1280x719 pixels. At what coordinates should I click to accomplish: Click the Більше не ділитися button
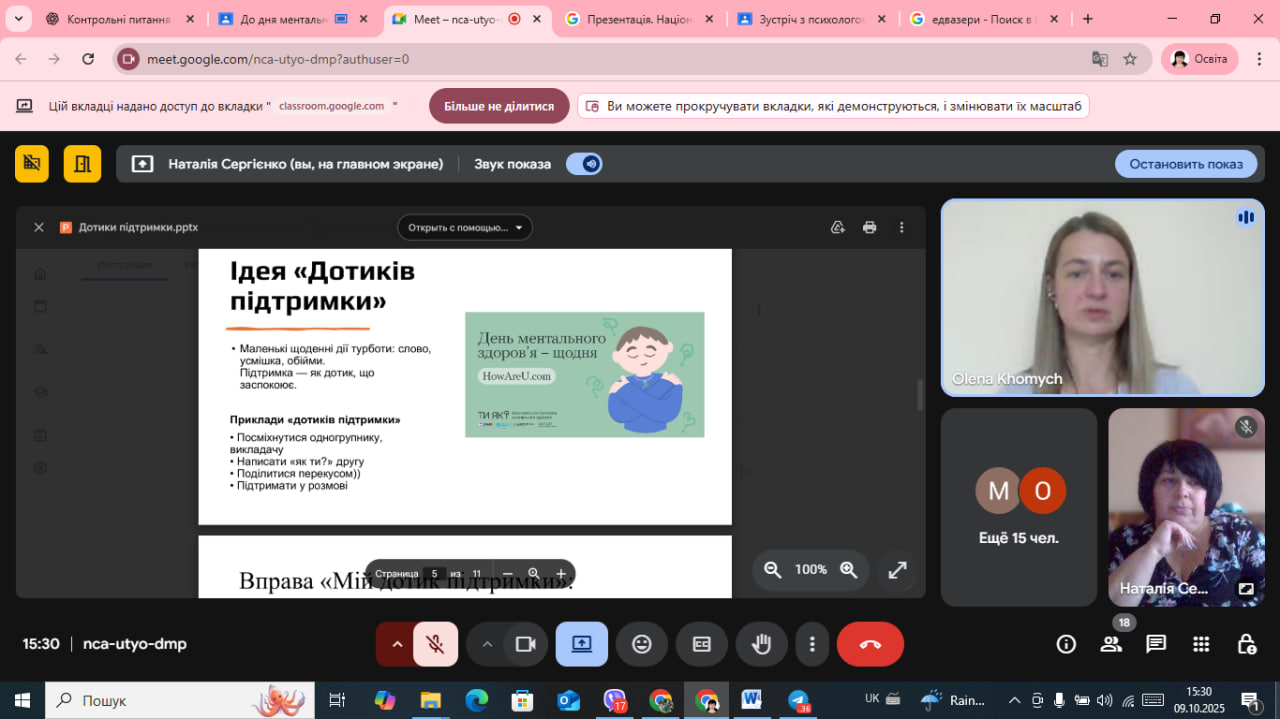click(x=499, y=106)
